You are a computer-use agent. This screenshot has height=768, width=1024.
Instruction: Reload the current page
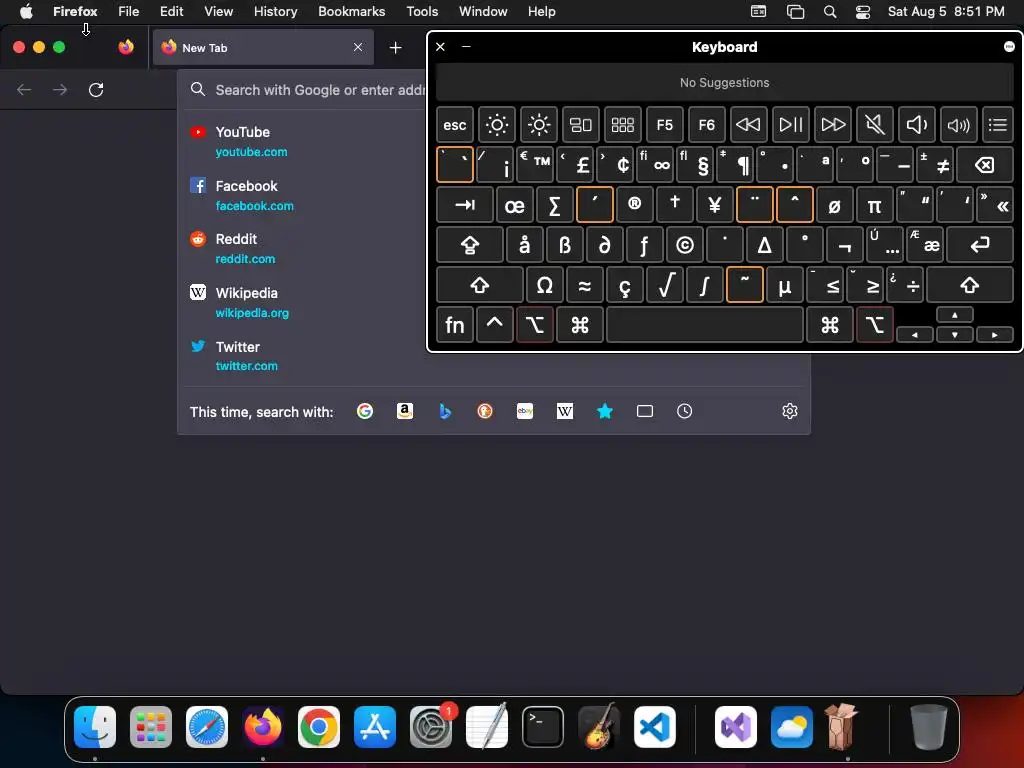(x=96, y=89)
